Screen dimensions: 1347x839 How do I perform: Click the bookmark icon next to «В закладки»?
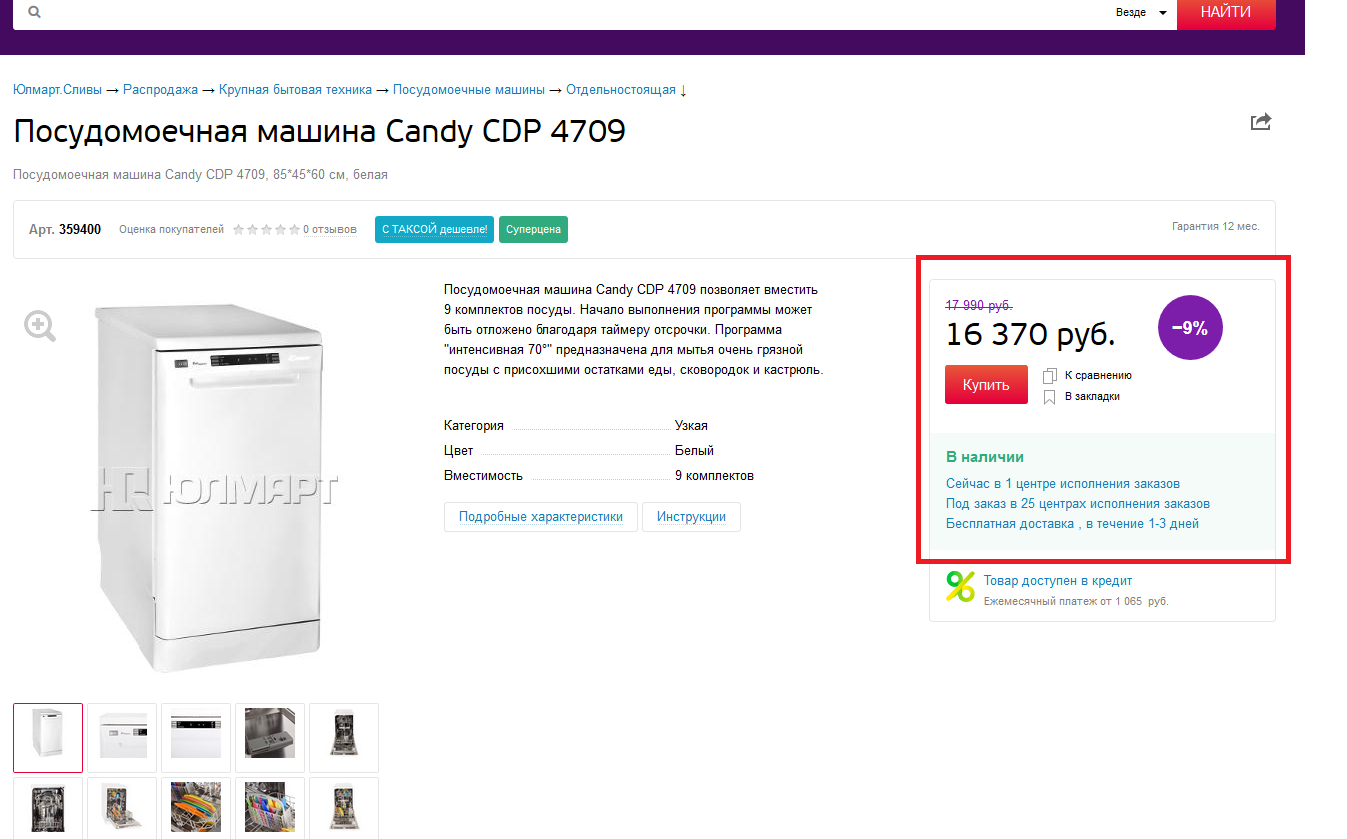click(1050, 397)
